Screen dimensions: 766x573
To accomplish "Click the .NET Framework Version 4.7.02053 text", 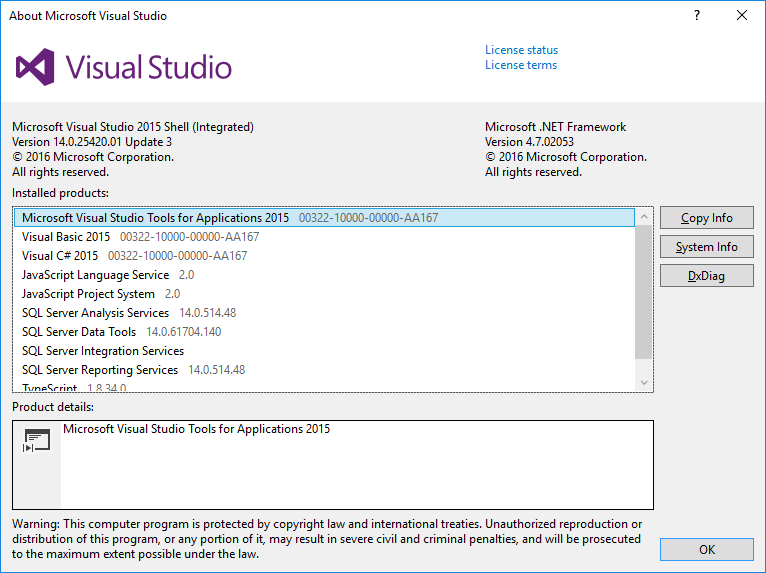I will [529, 142].
